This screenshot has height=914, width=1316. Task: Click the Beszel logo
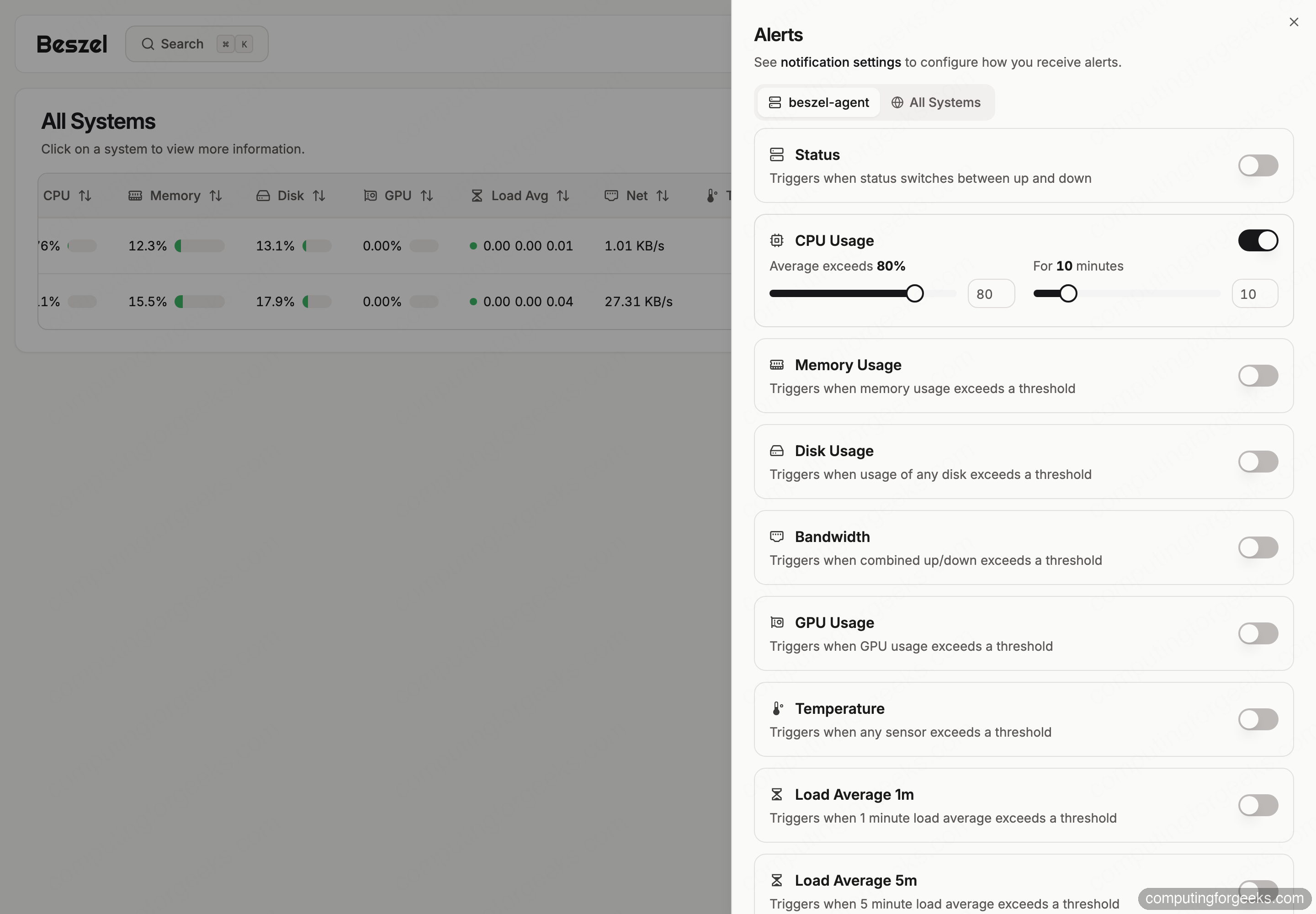click(x=72, y=44)
